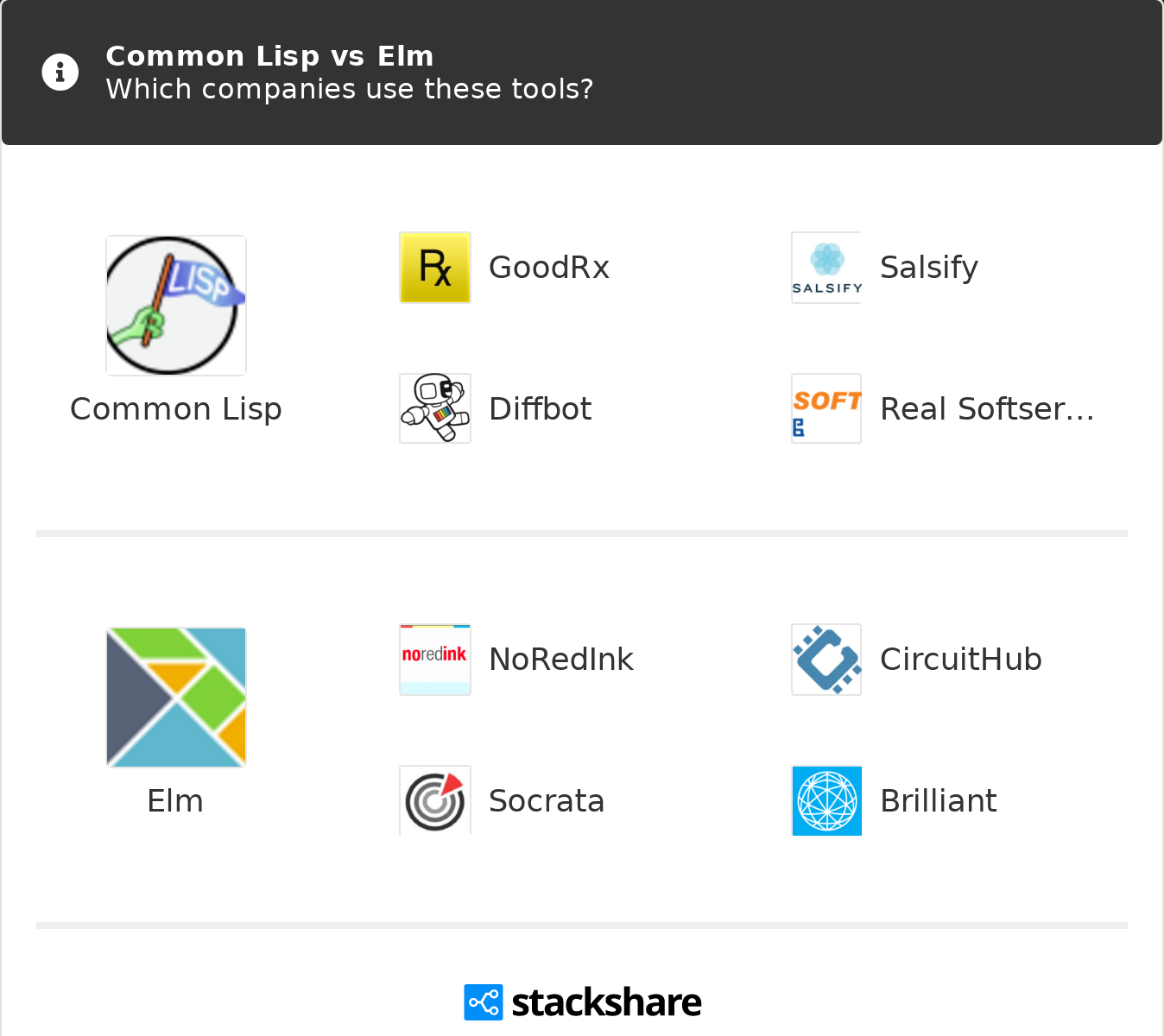This screenshot has height=1036, width=1164.
Task: Open the Socrata company link
Action: point(547,800)
